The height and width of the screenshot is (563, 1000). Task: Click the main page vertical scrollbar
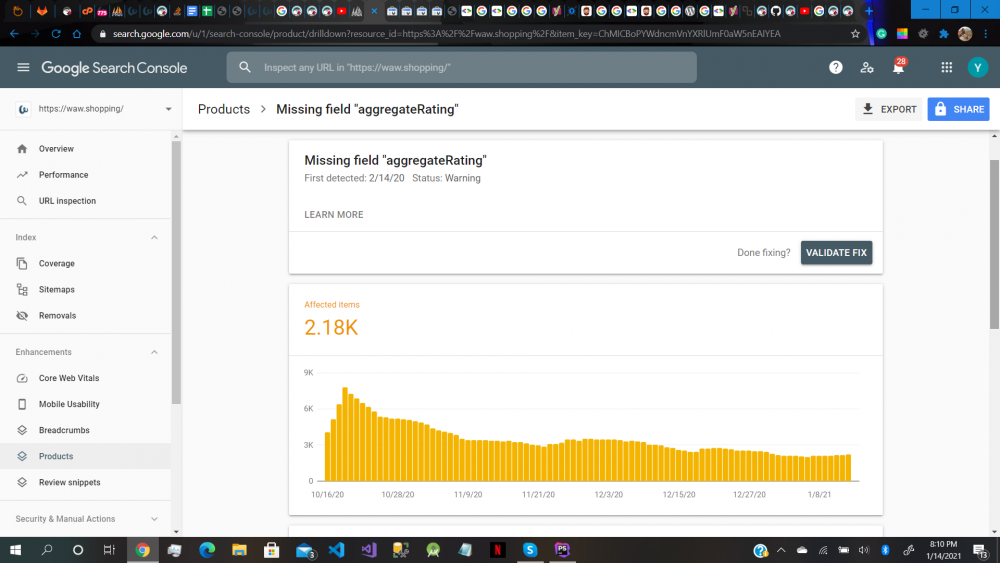tap(994, 245)
